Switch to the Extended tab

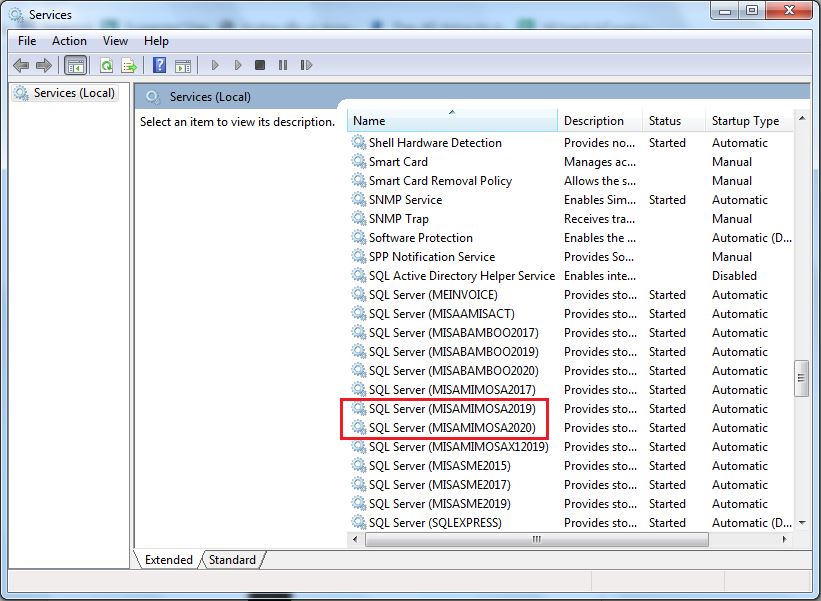pos(169,560)
